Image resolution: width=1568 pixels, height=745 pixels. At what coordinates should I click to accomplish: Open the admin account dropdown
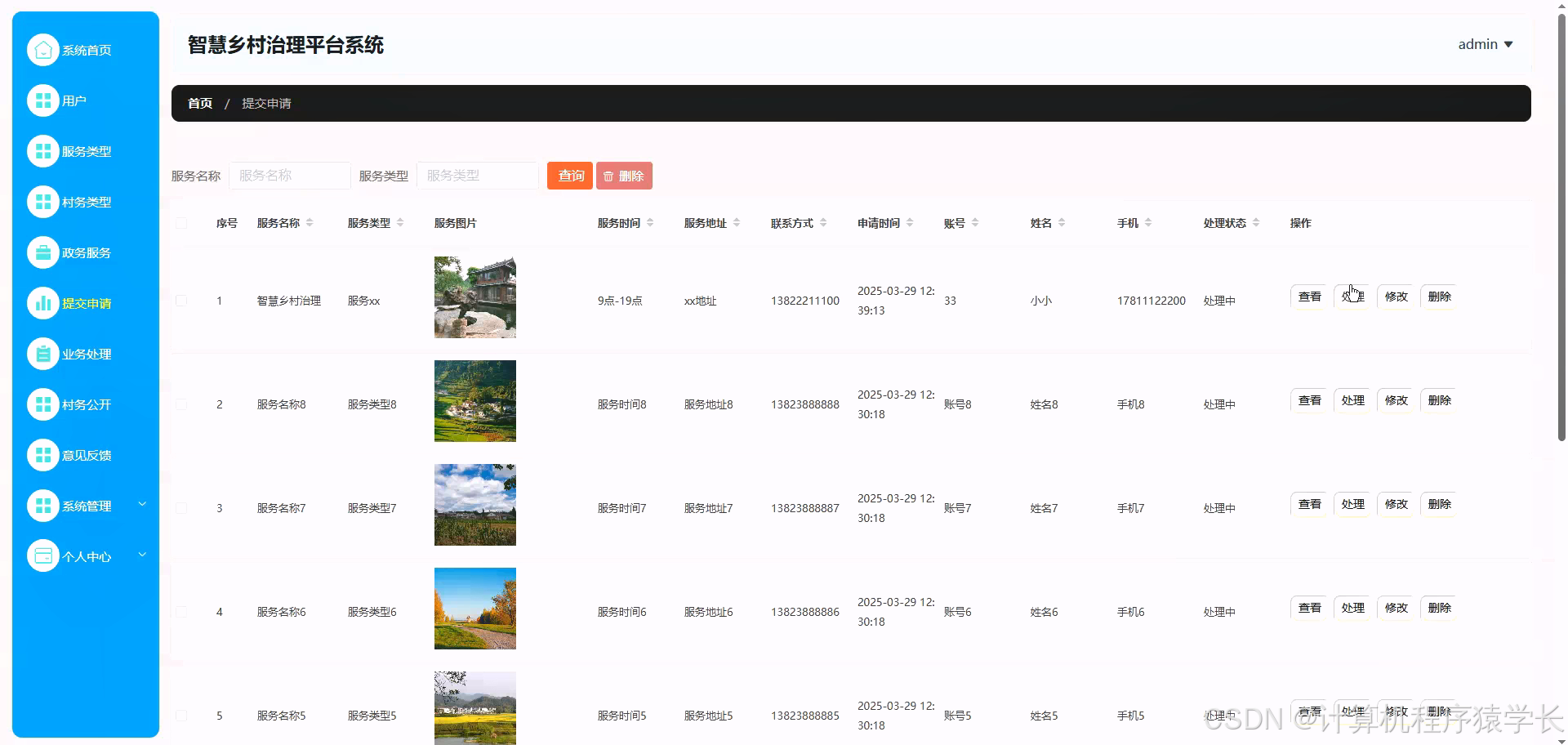pos(1485,44)
